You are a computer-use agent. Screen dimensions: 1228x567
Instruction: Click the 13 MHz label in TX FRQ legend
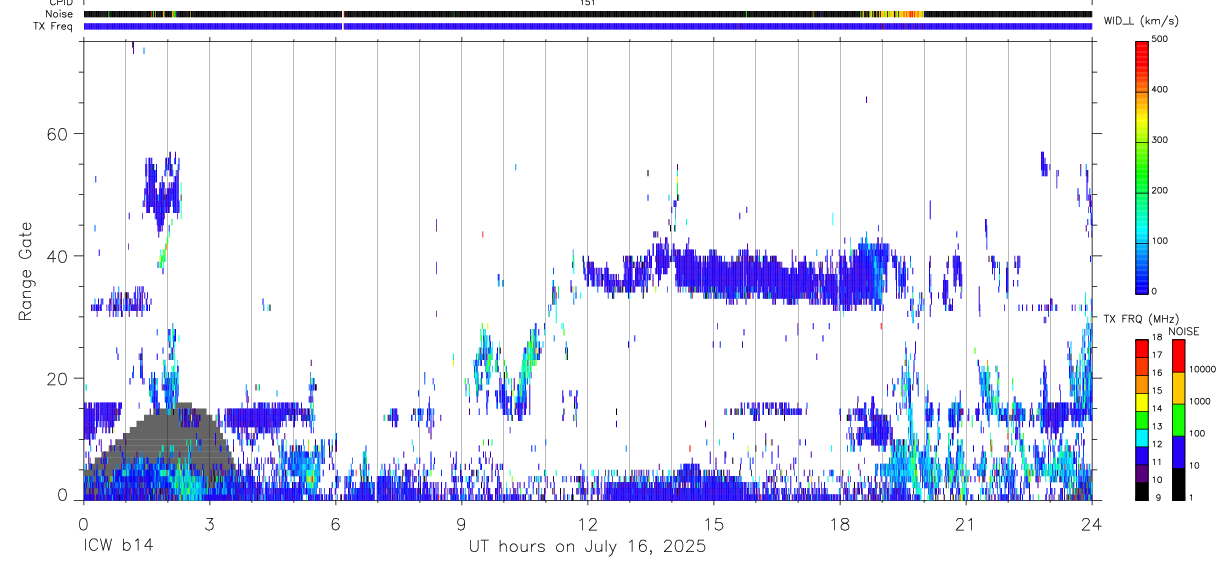[1157, 426]
